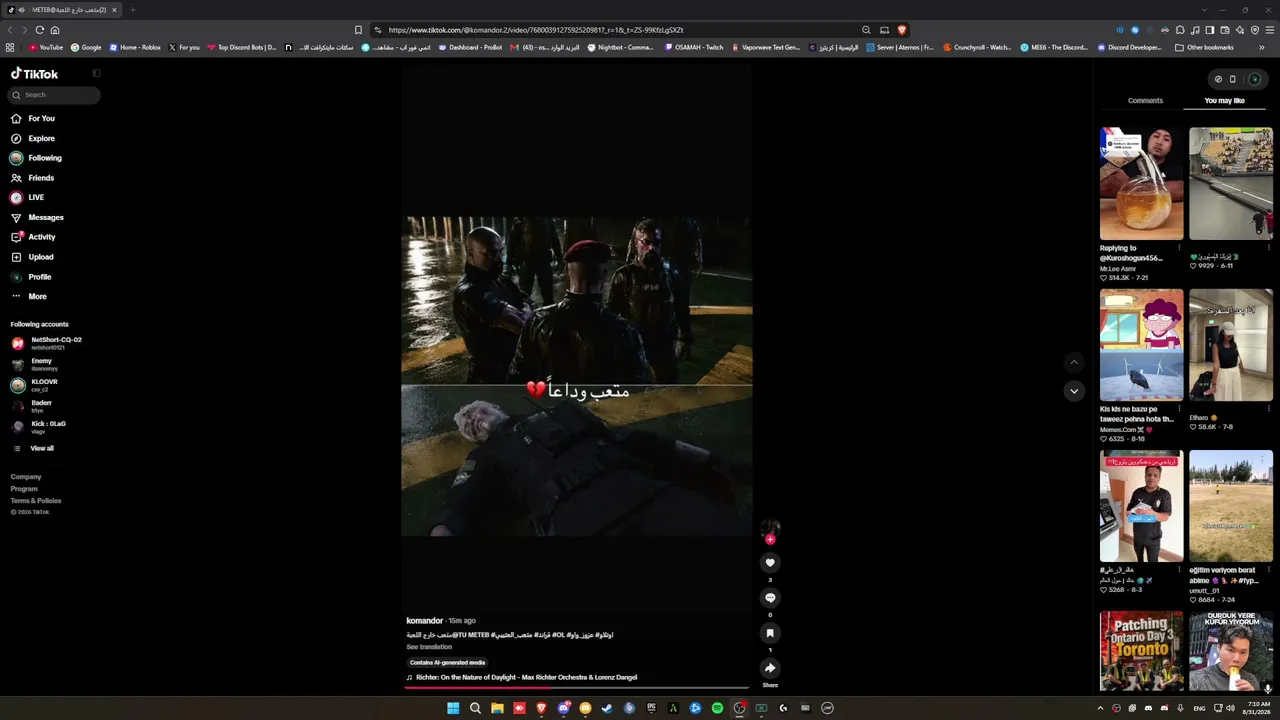Open the Spotify taskbar icon
Viewport: 1280px width, 720px height.
tap(717, 708)
